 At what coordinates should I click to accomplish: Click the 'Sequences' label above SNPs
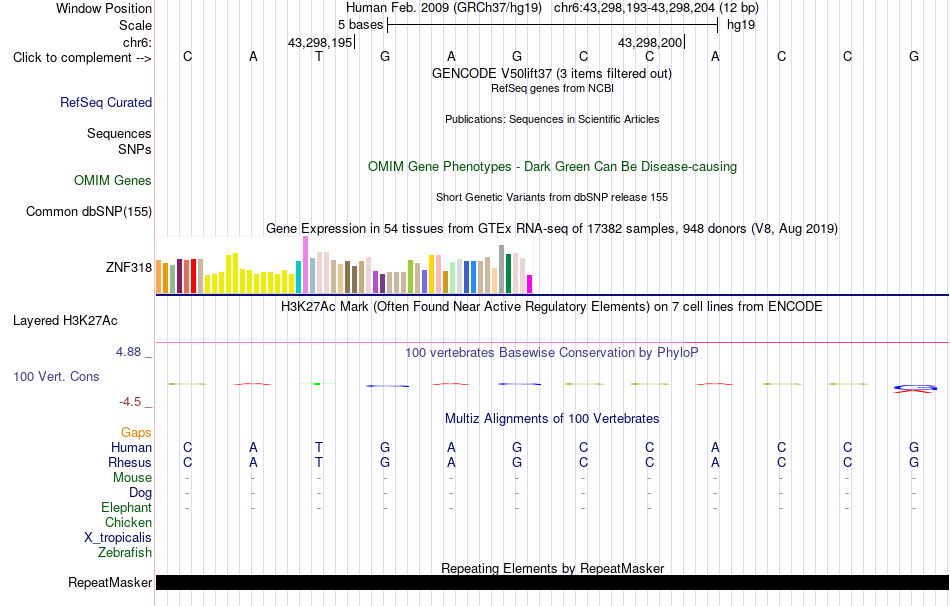[119, 133]
